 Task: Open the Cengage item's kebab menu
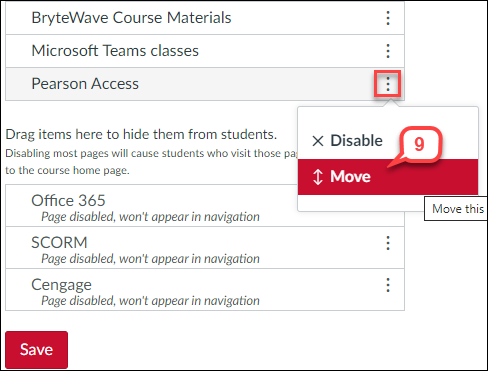coord(388,285)
